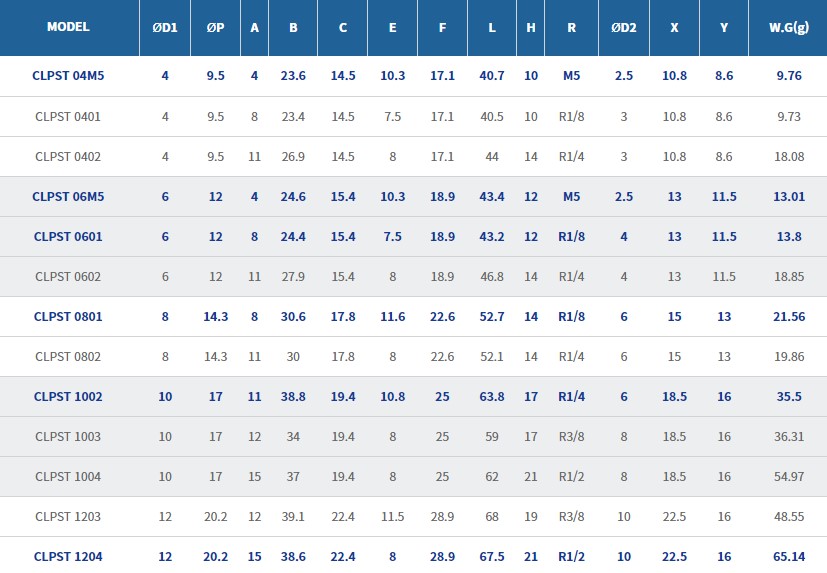Viewport: 827px width, 573px height.
Task: Click the CLPST 0602 model name
Action: [68, 276]
